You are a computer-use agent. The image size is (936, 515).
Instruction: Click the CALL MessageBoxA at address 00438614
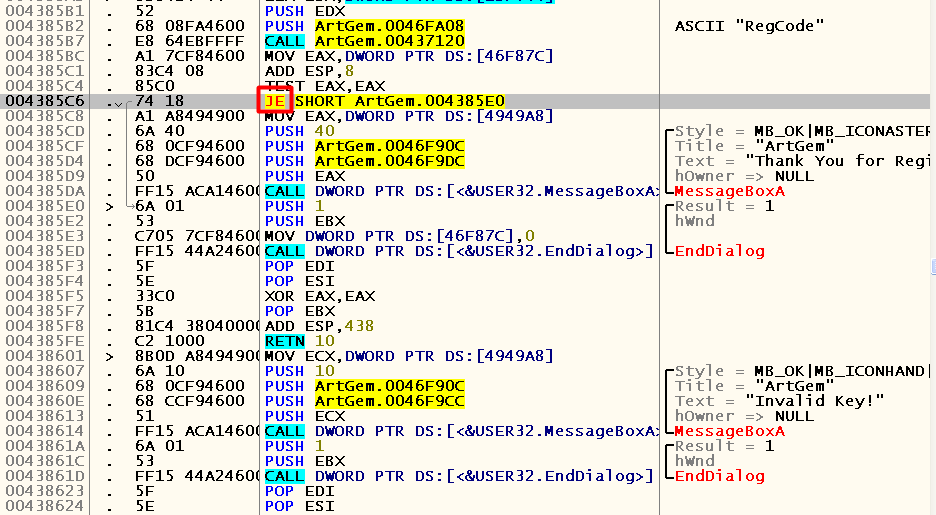pos(461,431)
